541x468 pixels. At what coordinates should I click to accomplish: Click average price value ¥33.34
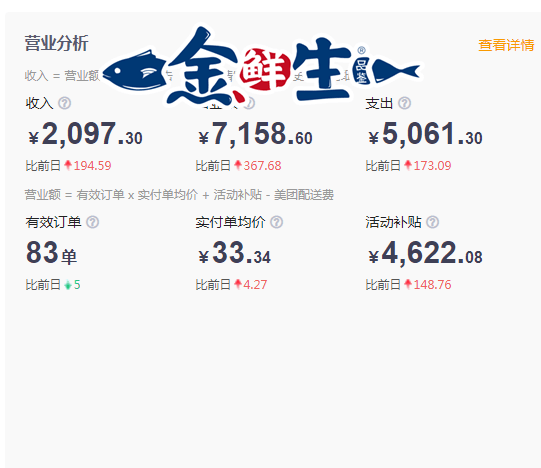[x=235, y=253]
